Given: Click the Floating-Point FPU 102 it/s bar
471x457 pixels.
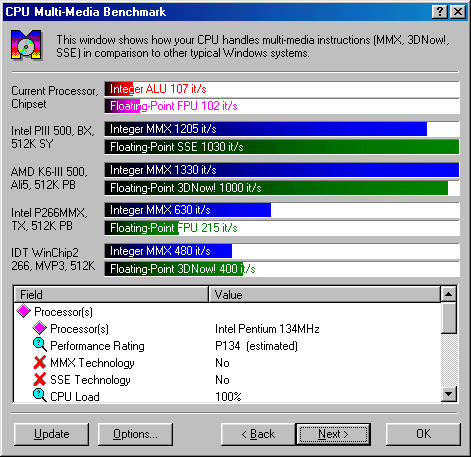Looking at the screenshot, I should (282, 106).
